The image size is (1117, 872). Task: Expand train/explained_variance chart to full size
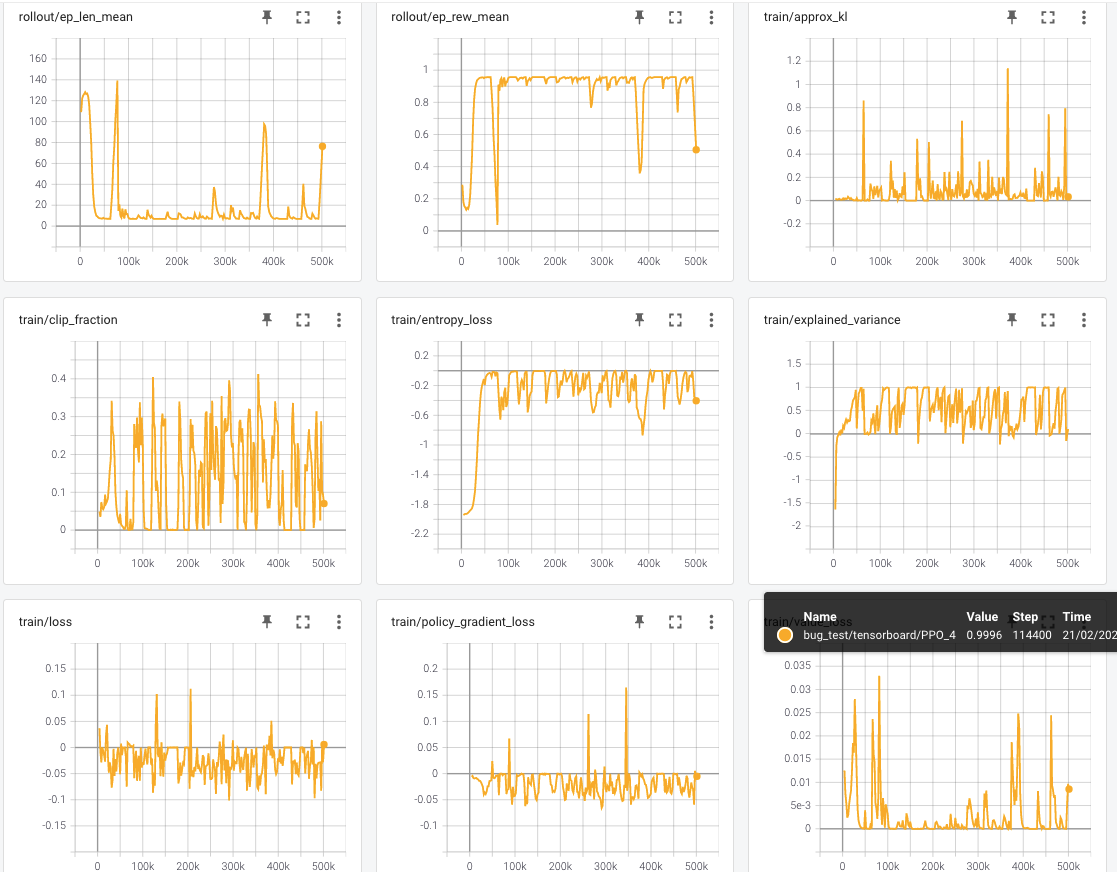click(x=1048, y=320)
